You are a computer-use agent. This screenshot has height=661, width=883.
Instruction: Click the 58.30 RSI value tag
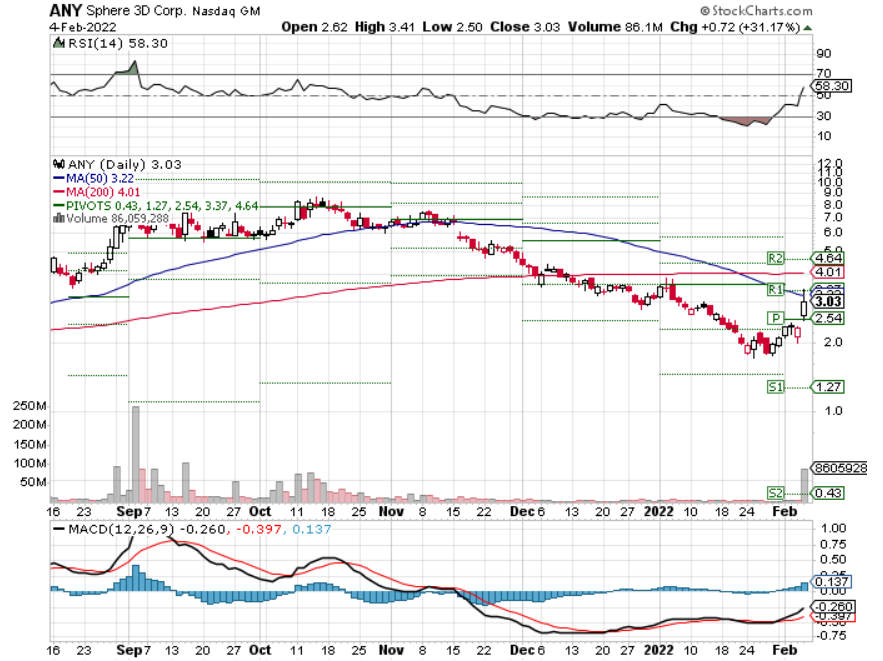pos(832,86)
